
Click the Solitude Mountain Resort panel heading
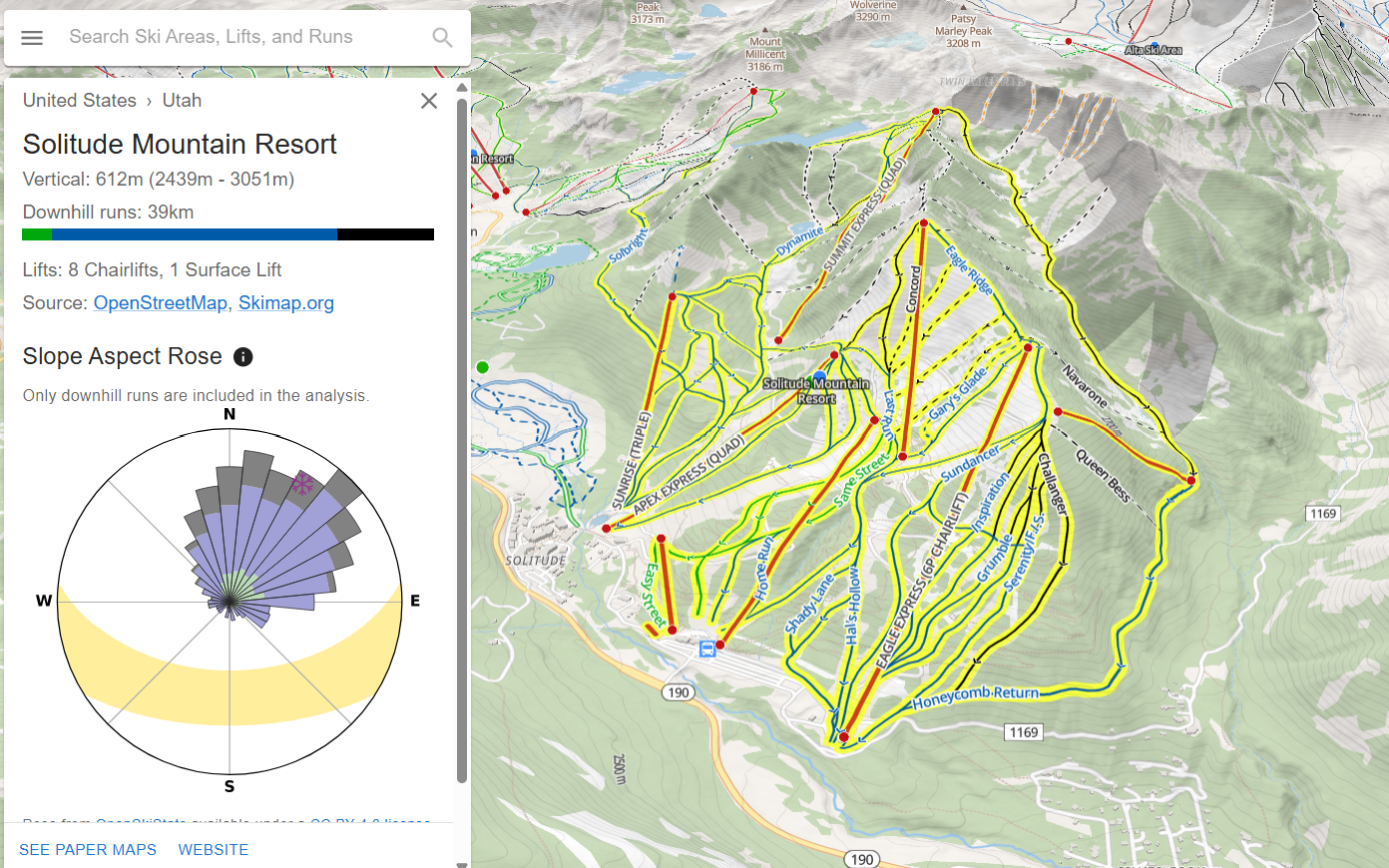180,145
